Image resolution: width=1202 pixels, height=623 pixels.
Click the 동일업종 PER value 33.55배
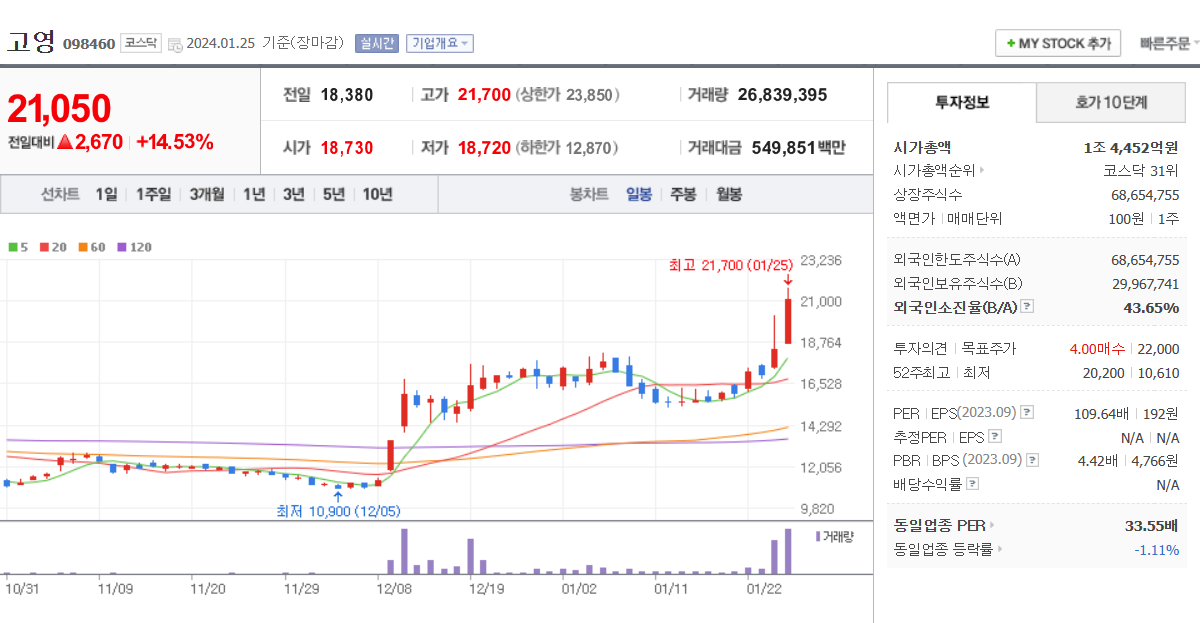point(1152,525)
